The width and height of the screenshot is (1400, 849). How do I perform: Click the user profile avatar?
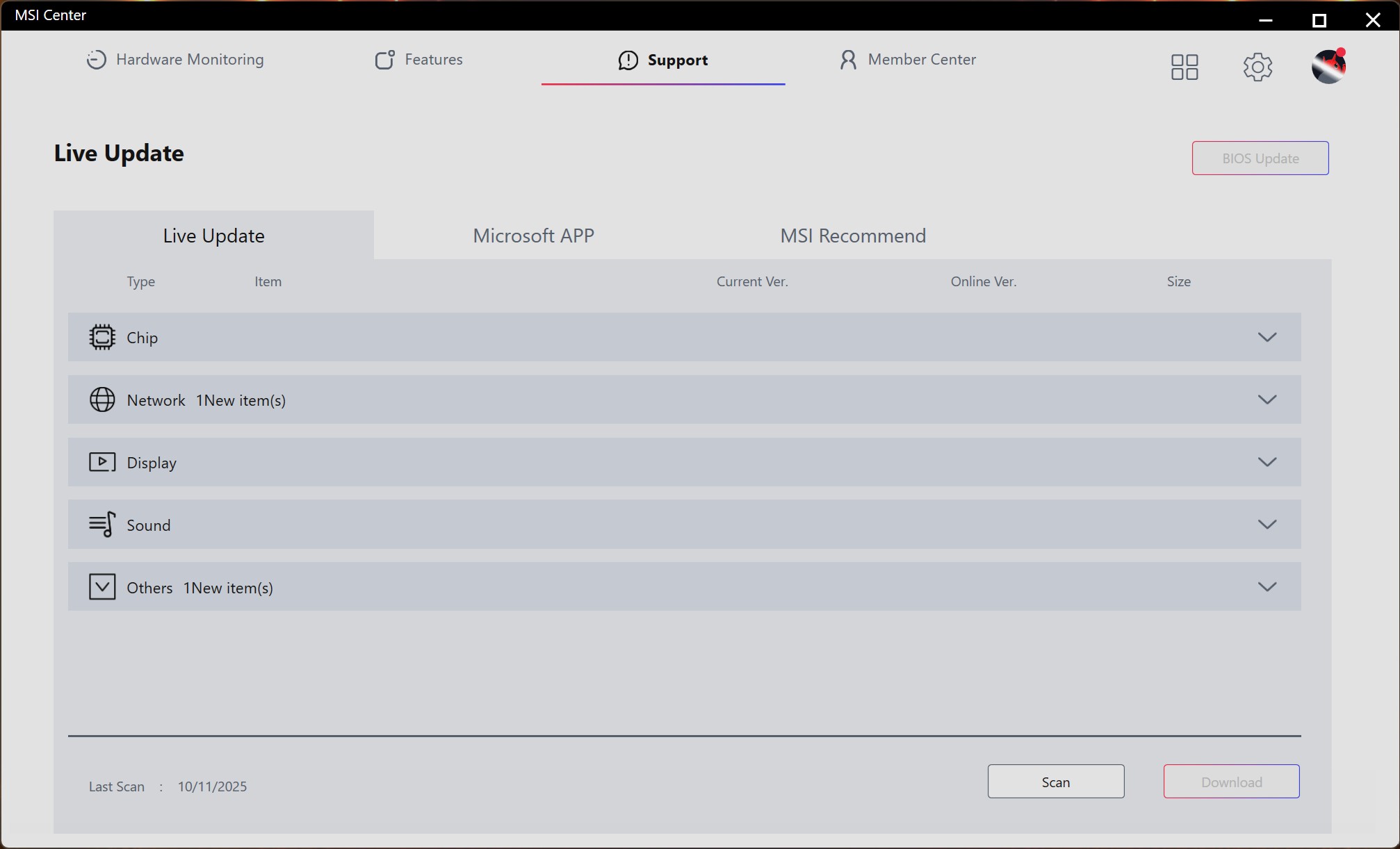pyautogui.click(x=1328, y=67)
